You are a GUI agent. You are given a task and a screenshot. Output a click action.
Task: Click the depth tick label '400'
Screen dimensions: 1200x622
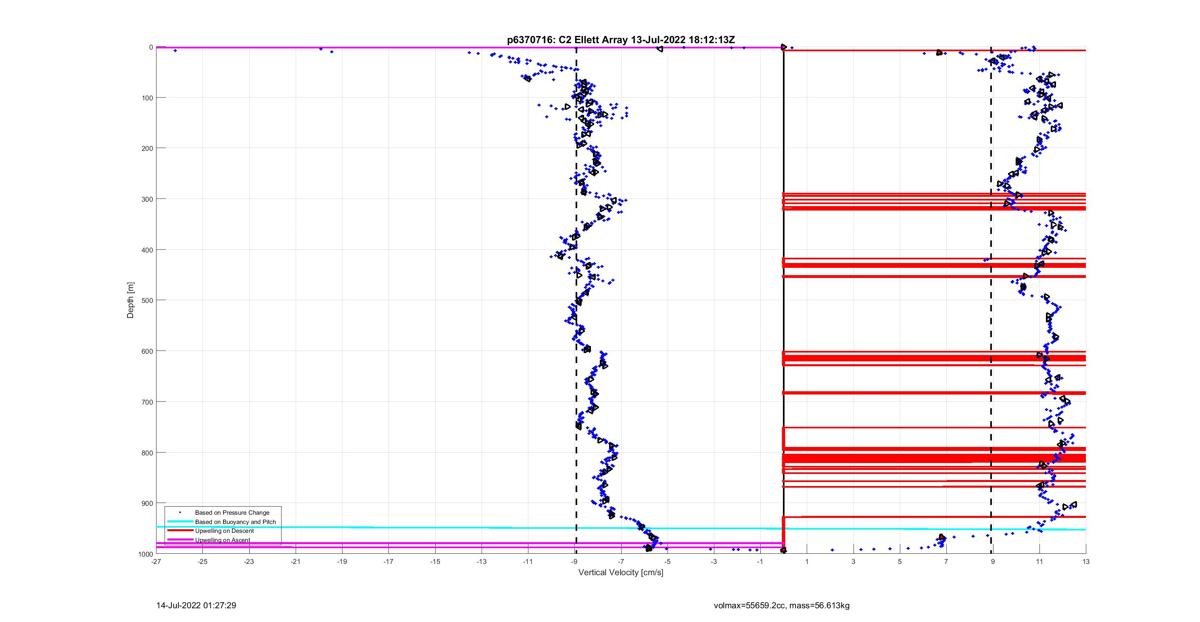pos(146,249)
